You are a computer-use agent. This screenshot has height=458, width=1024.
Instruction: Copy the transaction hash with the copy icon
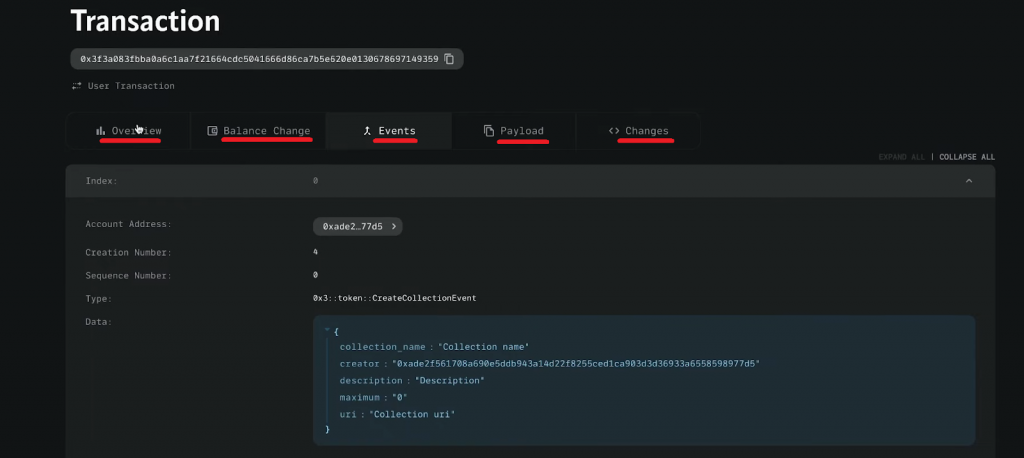click(x=449, y=59)
